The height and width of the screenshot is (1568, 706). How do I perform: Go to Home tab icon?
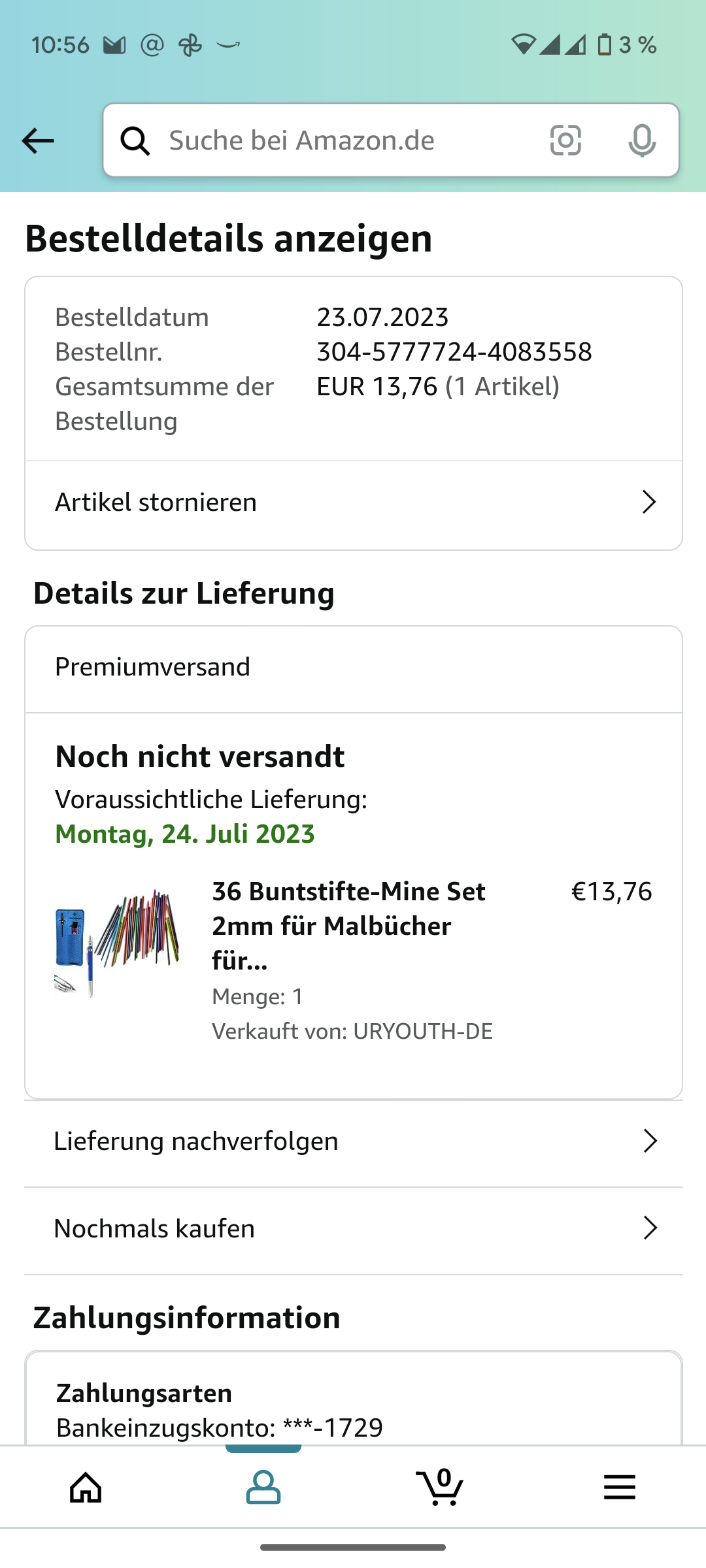tap(86, 1488)
